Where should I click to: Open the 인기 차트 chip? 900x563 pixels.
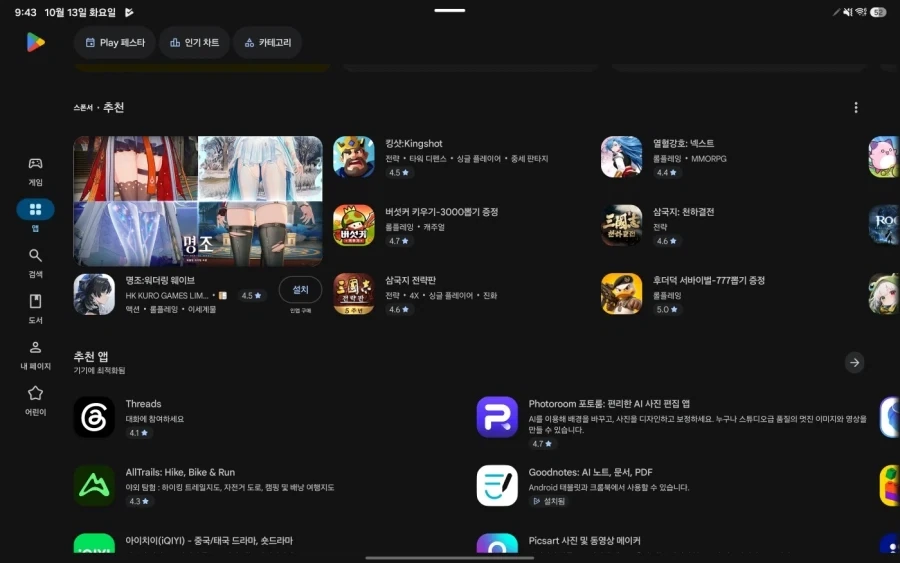point(195,42)
